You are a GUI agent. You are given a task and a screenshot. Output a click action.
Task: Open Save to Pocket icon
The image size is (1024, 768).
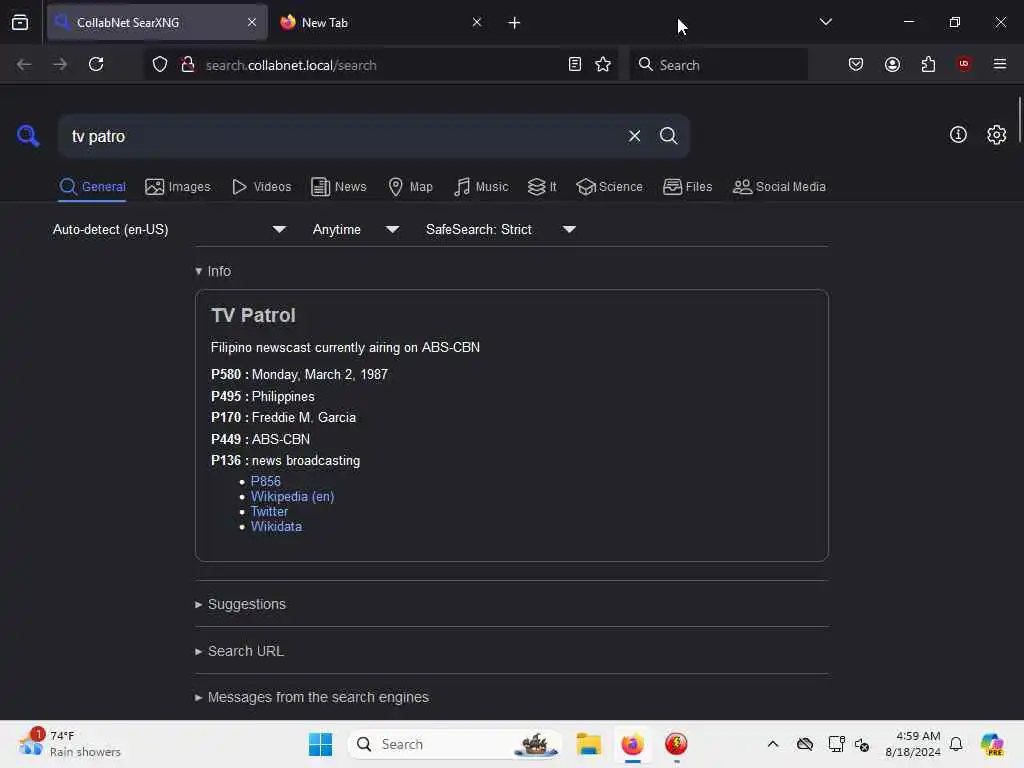click(856, 64)
